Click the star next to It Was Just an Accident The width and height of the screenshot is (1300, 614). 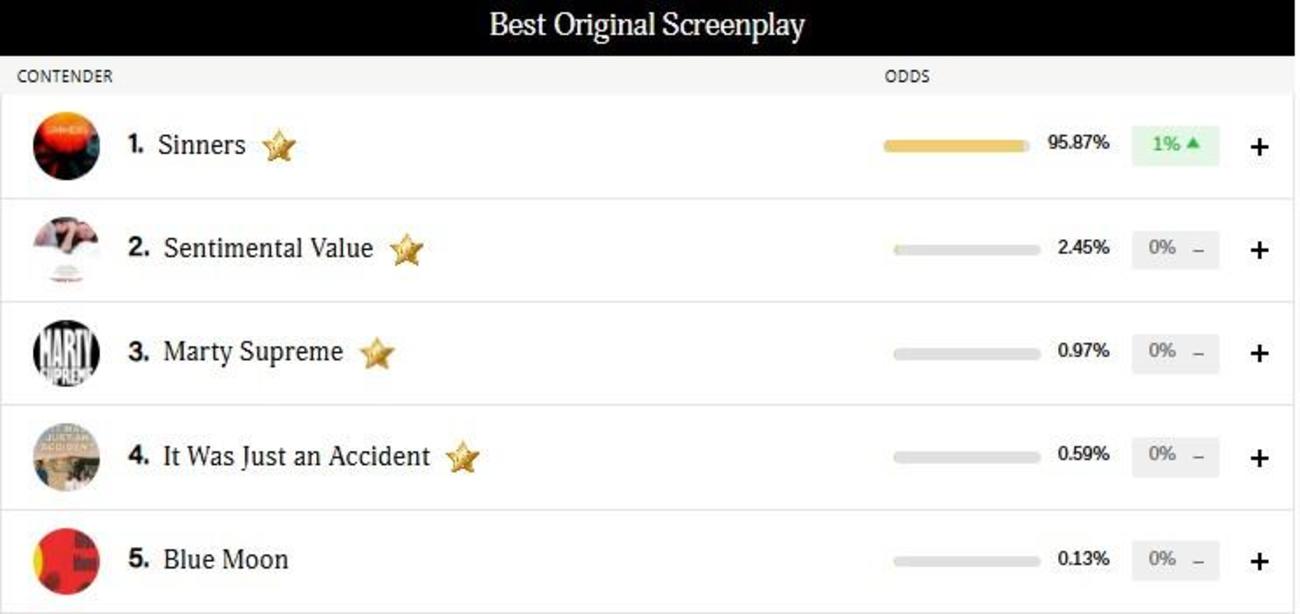(x=462, y=457)
